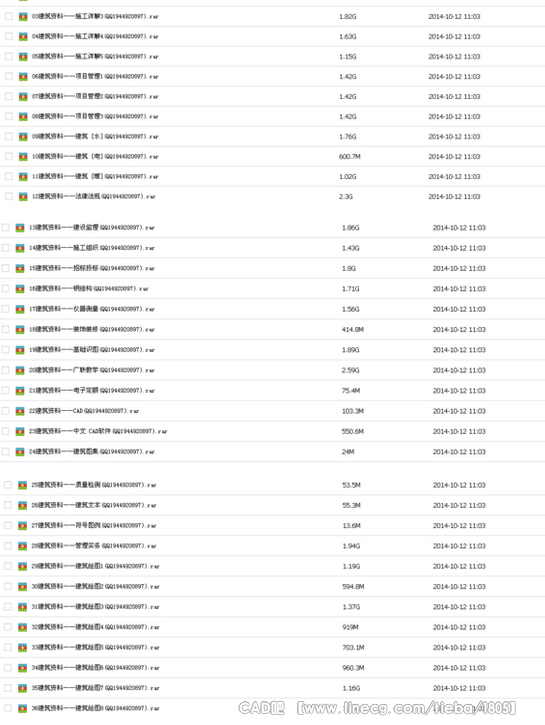Click the archive icon of 22 CAD file
Screen dimensions: 545x725
tap(20, 411)
